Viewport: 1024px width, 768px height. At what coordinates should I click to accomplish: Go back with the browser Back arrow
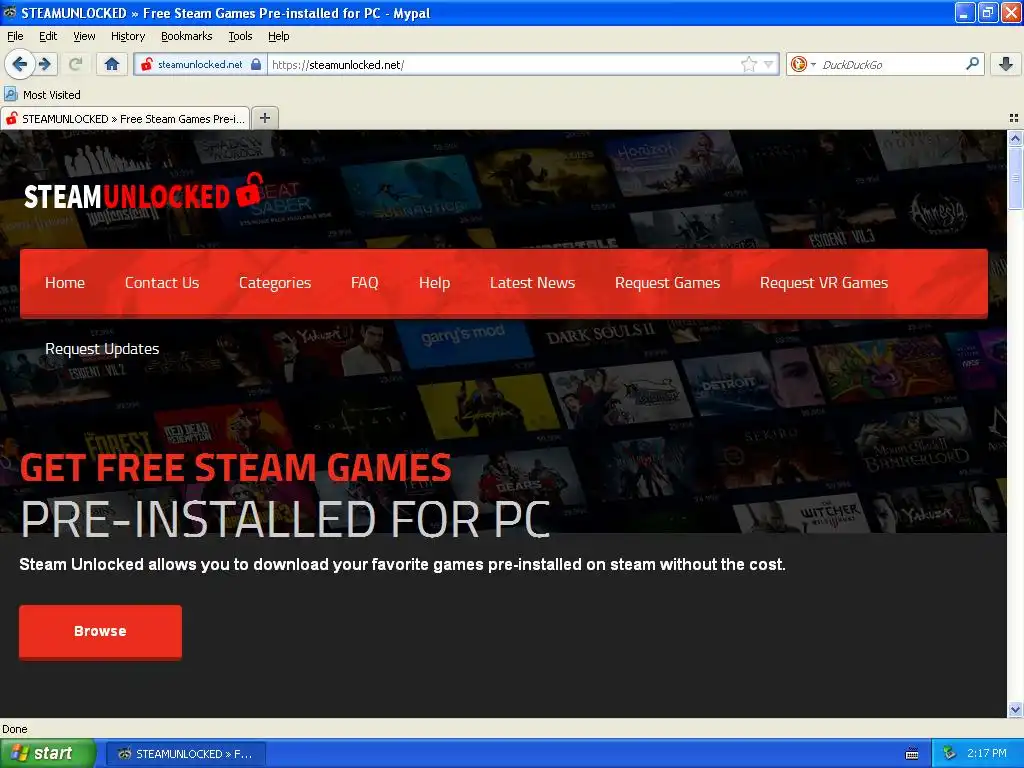click(x=19, y=64)
